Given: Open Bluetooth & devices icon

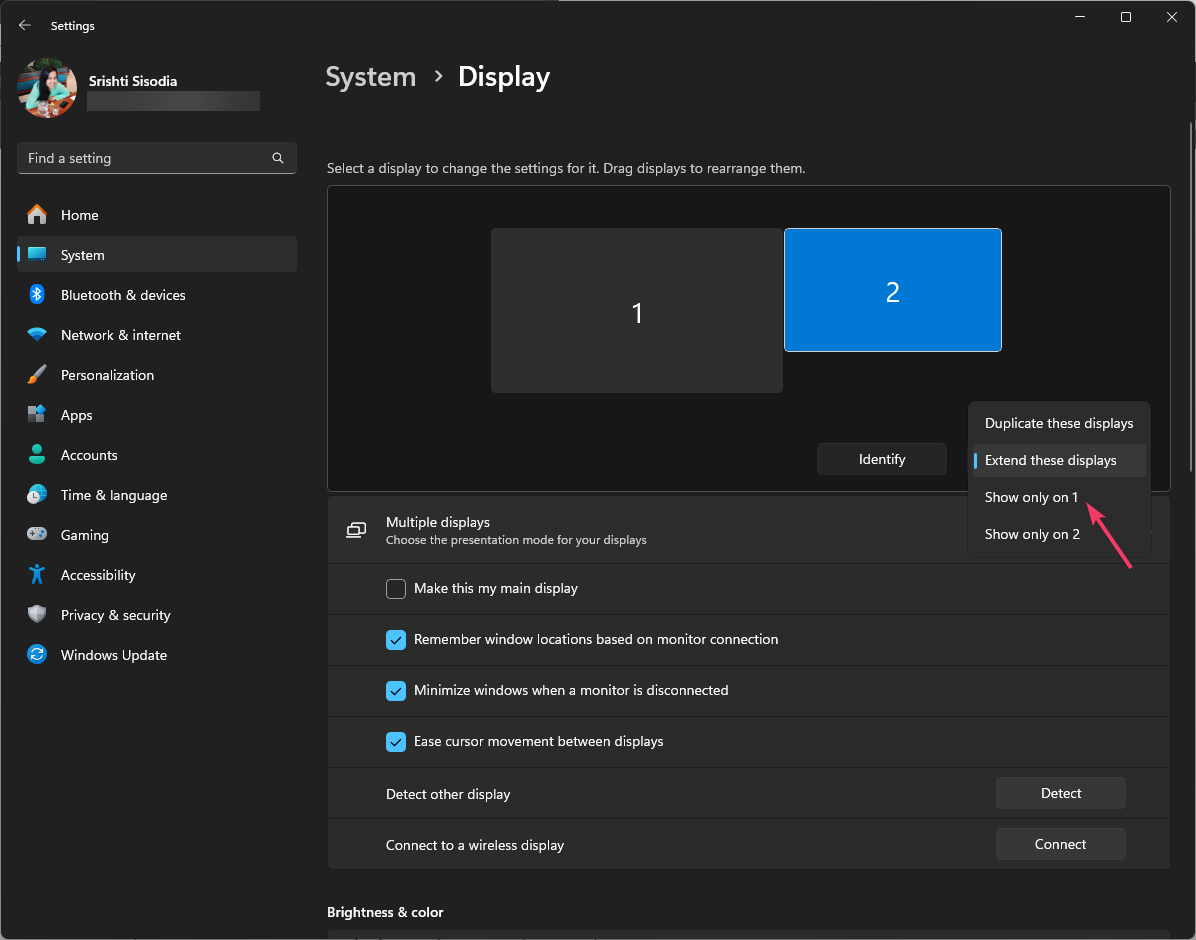Looking at the screenshot, I should (x=37, y=295).
